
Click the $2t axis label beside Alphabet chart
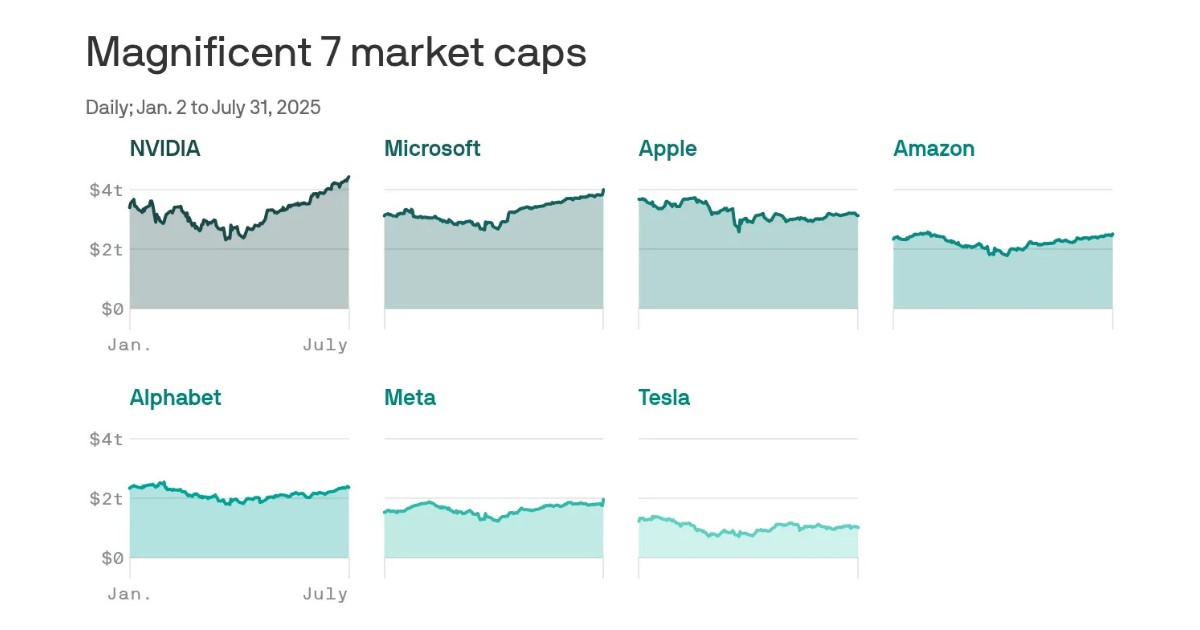[x=105, y=498]
